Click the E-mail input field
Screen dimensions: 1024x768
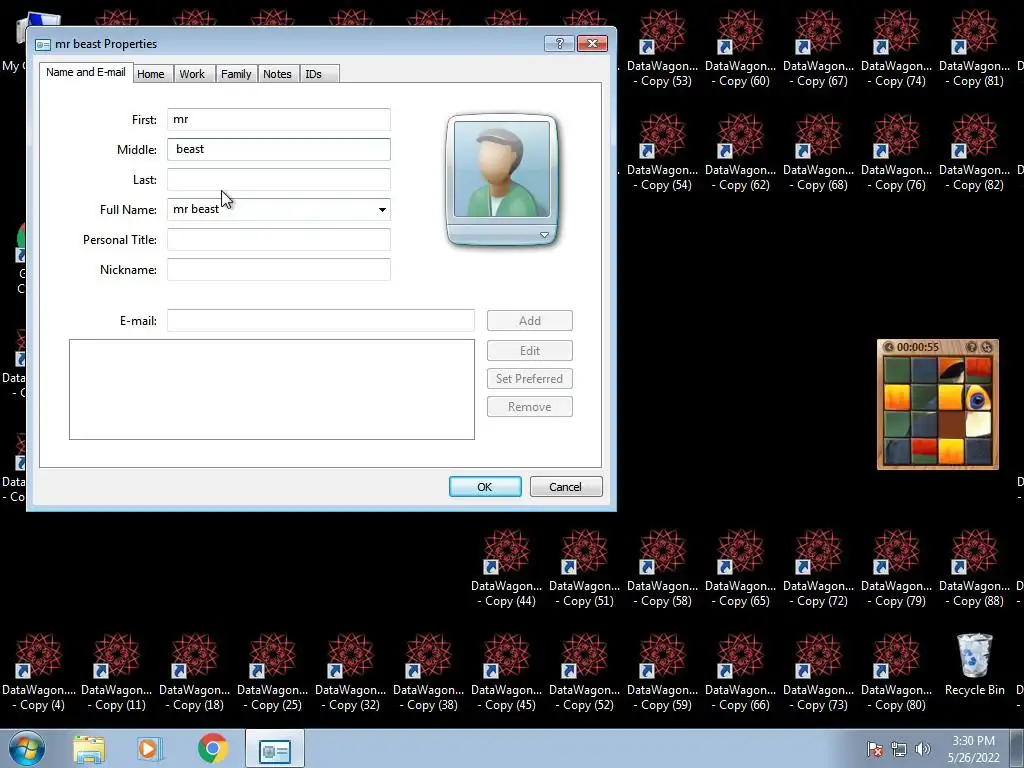click(x=321, y=321)
